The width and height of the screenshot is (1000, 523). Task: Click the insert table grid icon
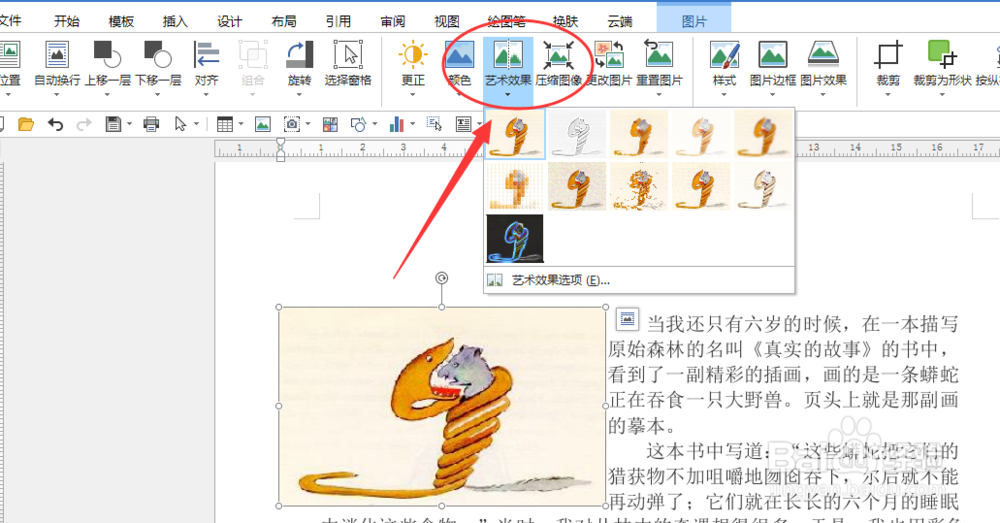click(224, 124)
